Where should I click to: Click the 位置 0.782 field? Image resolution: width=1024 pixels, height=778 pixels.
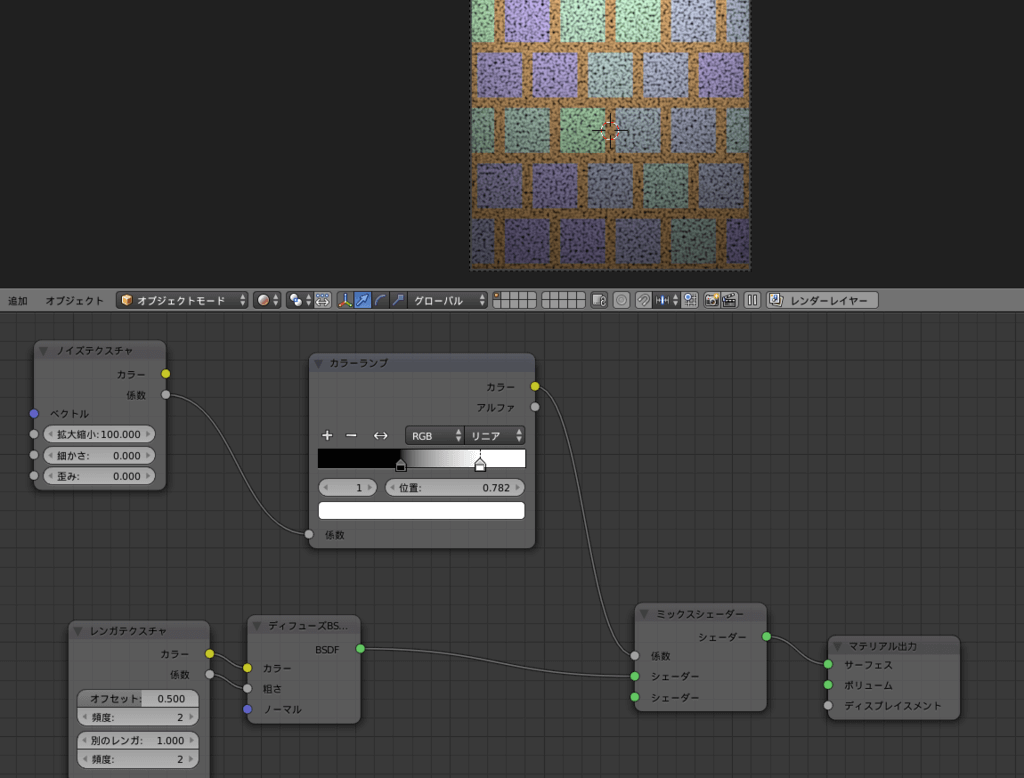455,487
